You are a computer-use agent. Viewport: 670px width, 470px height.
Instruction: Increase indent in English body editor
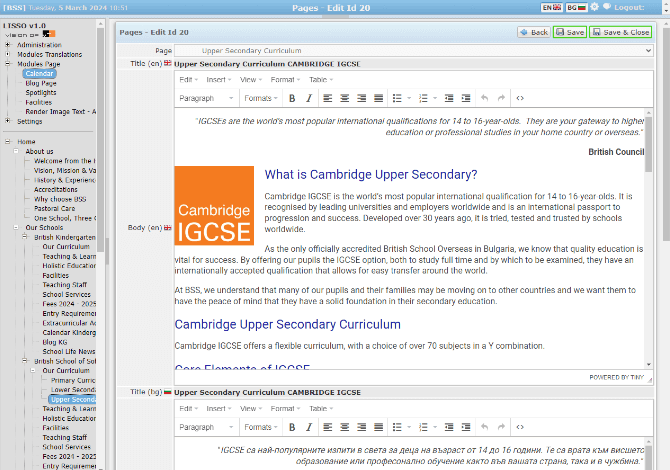click(x=464, y=98)
